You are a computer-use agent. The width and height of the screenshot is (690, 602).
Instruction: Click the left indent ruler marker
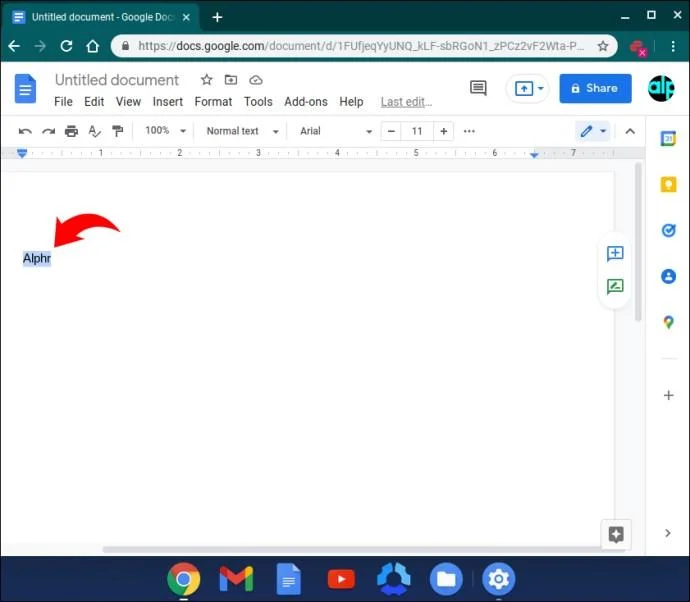(22, 153)
